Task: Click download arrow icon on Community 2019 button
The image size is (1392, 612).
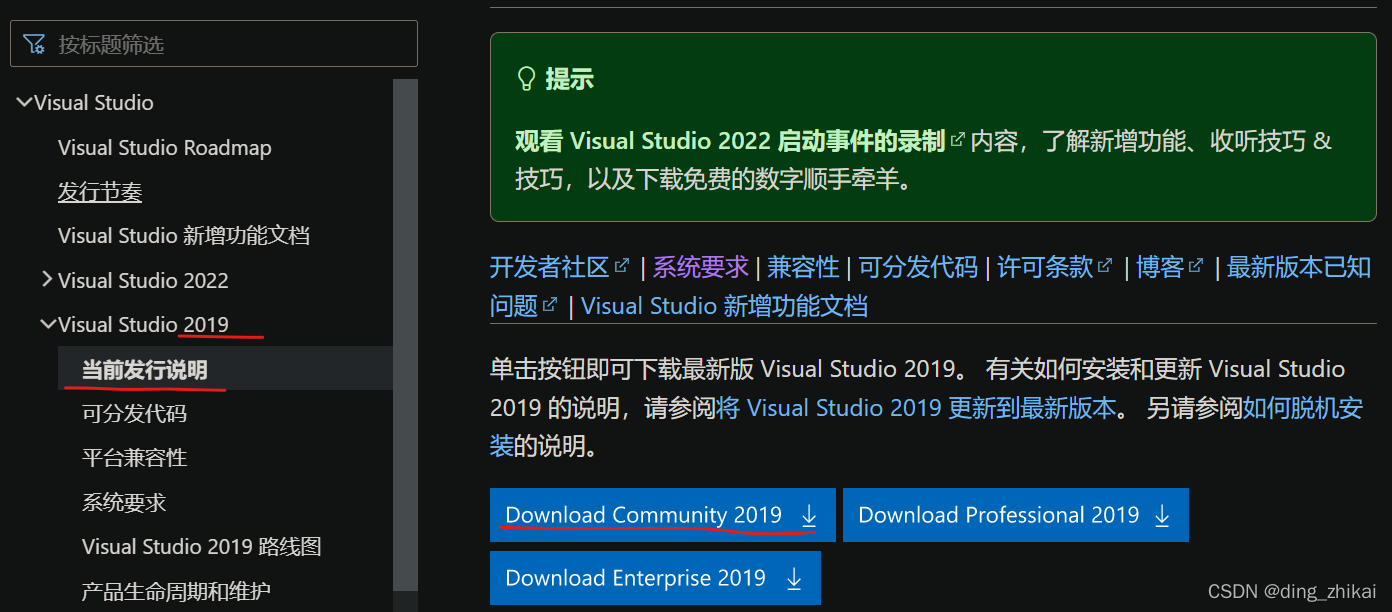Action: tap(809, 515)
